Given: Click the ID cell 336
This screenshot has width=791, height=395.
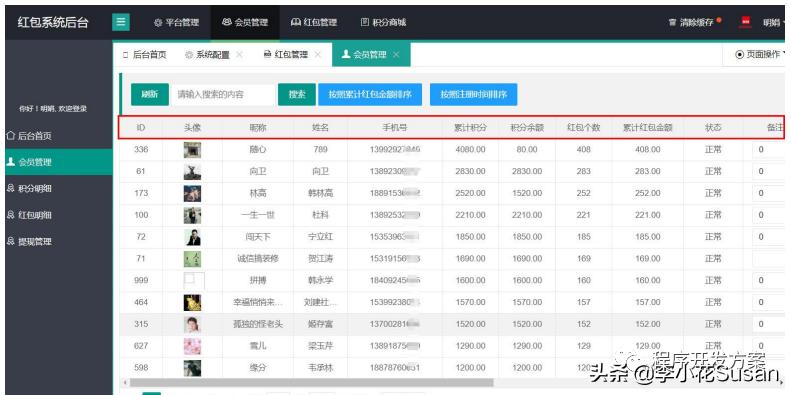Looking at the screenshot, I should click(141, 149).
